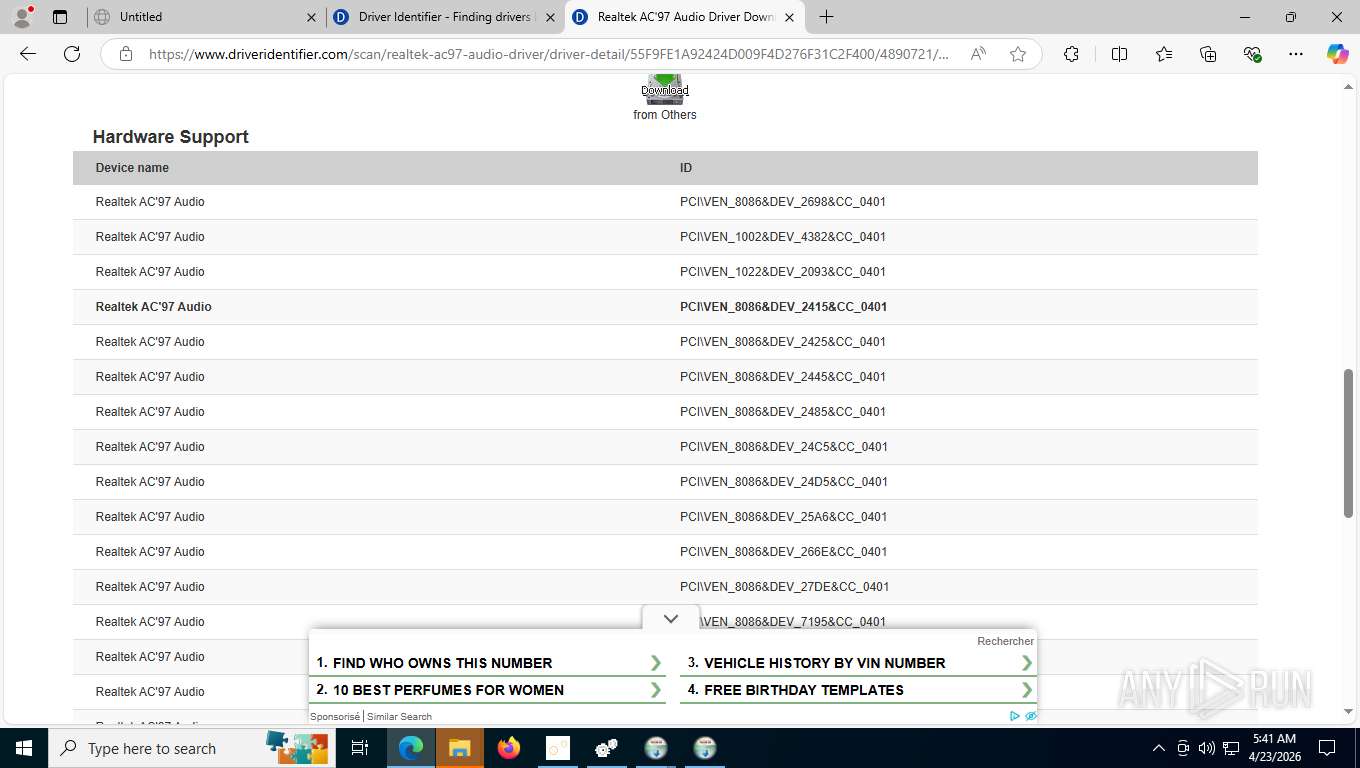Click the AdChoices icon in ad banner

point(1015,716)
